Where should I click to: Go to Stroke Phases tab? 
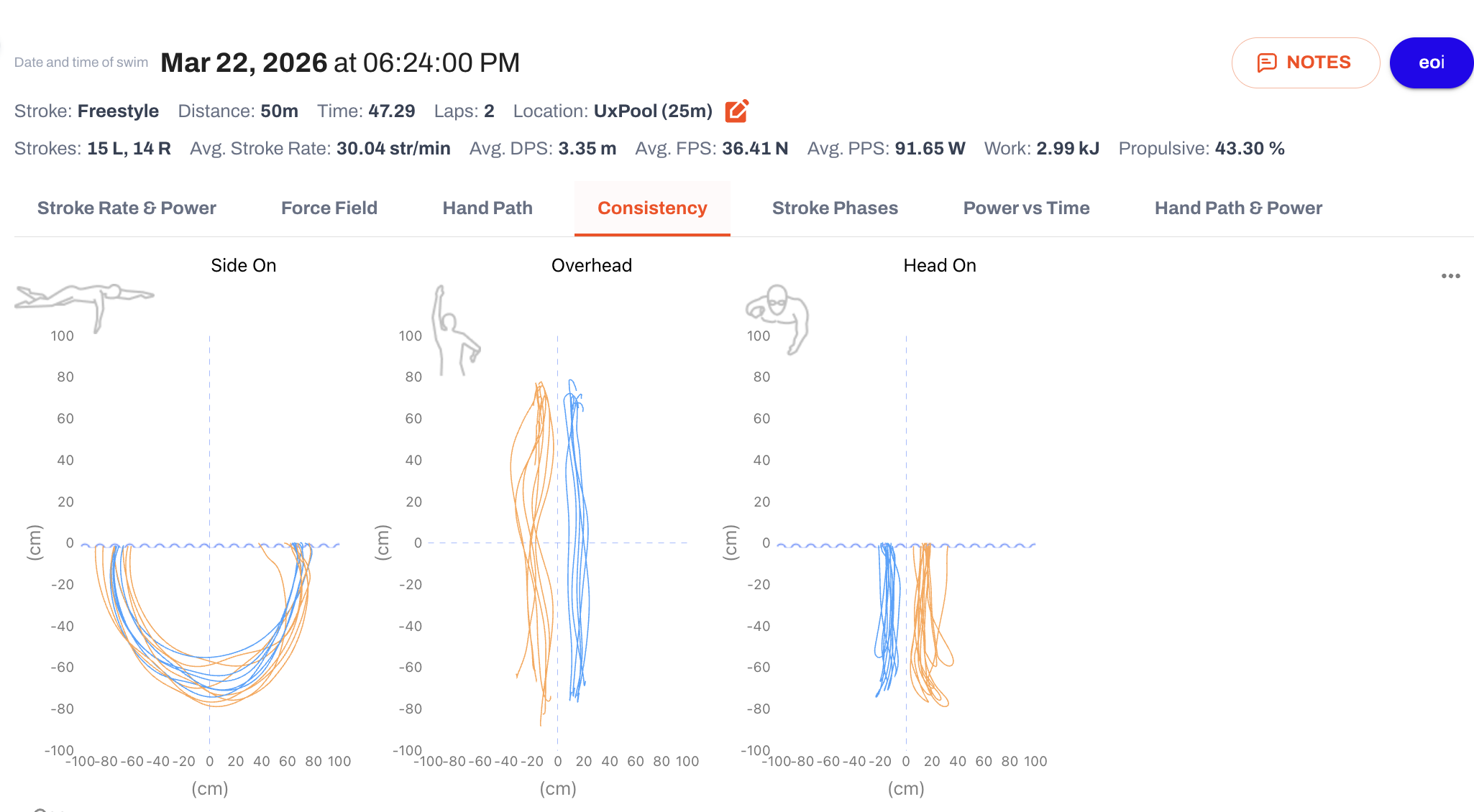[x=835, y=208]
